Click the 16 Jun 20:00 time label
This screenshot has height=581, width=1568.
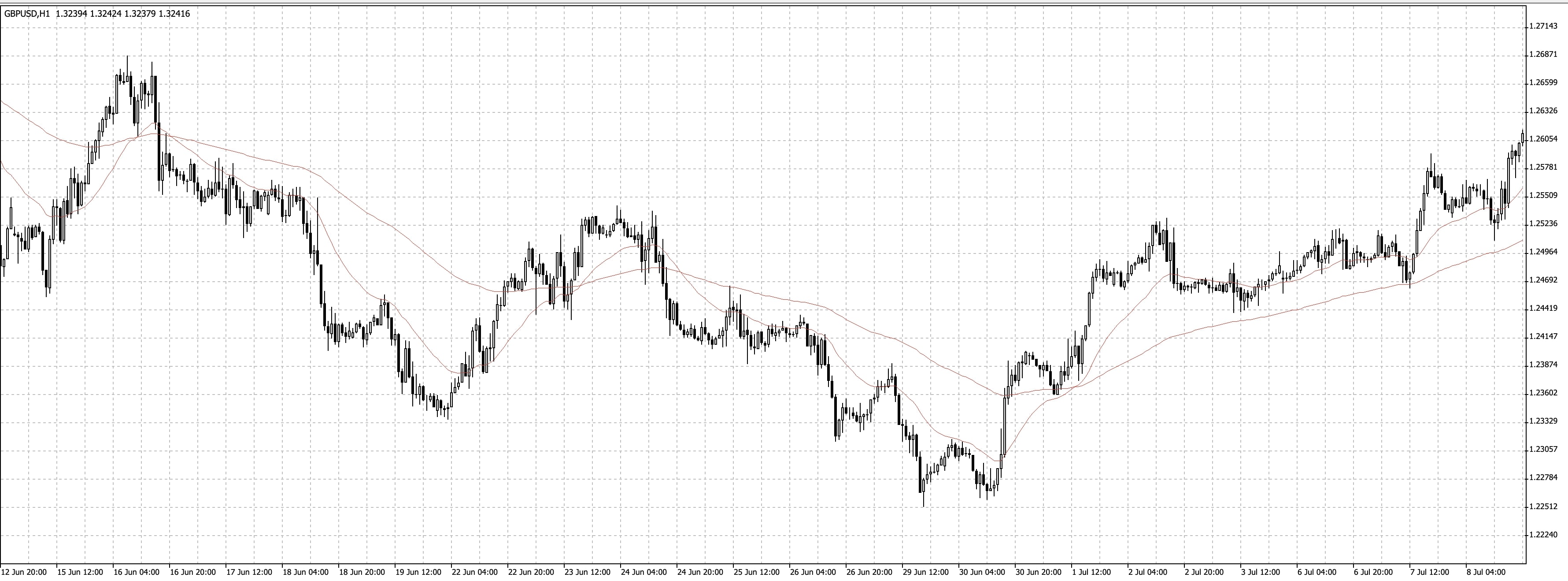coord(193,573)
